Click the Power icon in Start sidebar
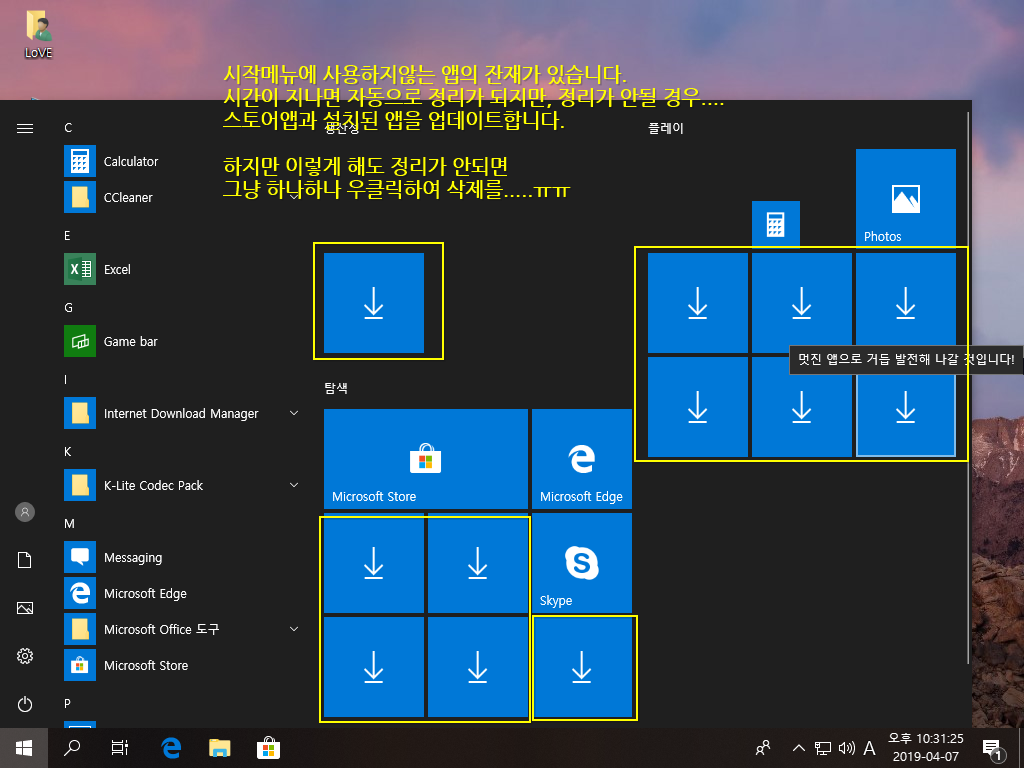 (25, 704)
